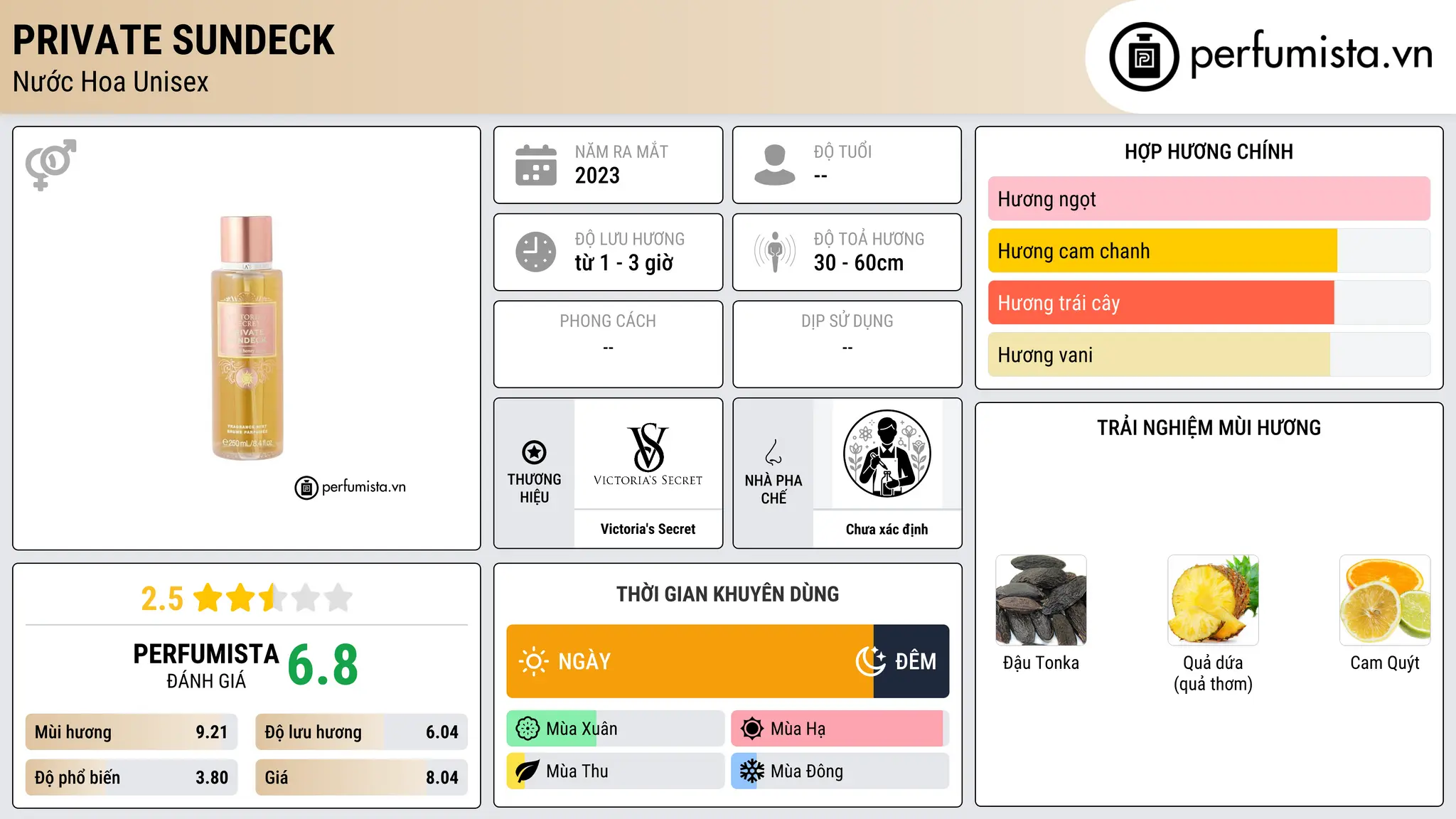This screenshot has width=1456, height=819.
Task: Click the Mùa Xuân season bar
Action: tap(615, 729)
